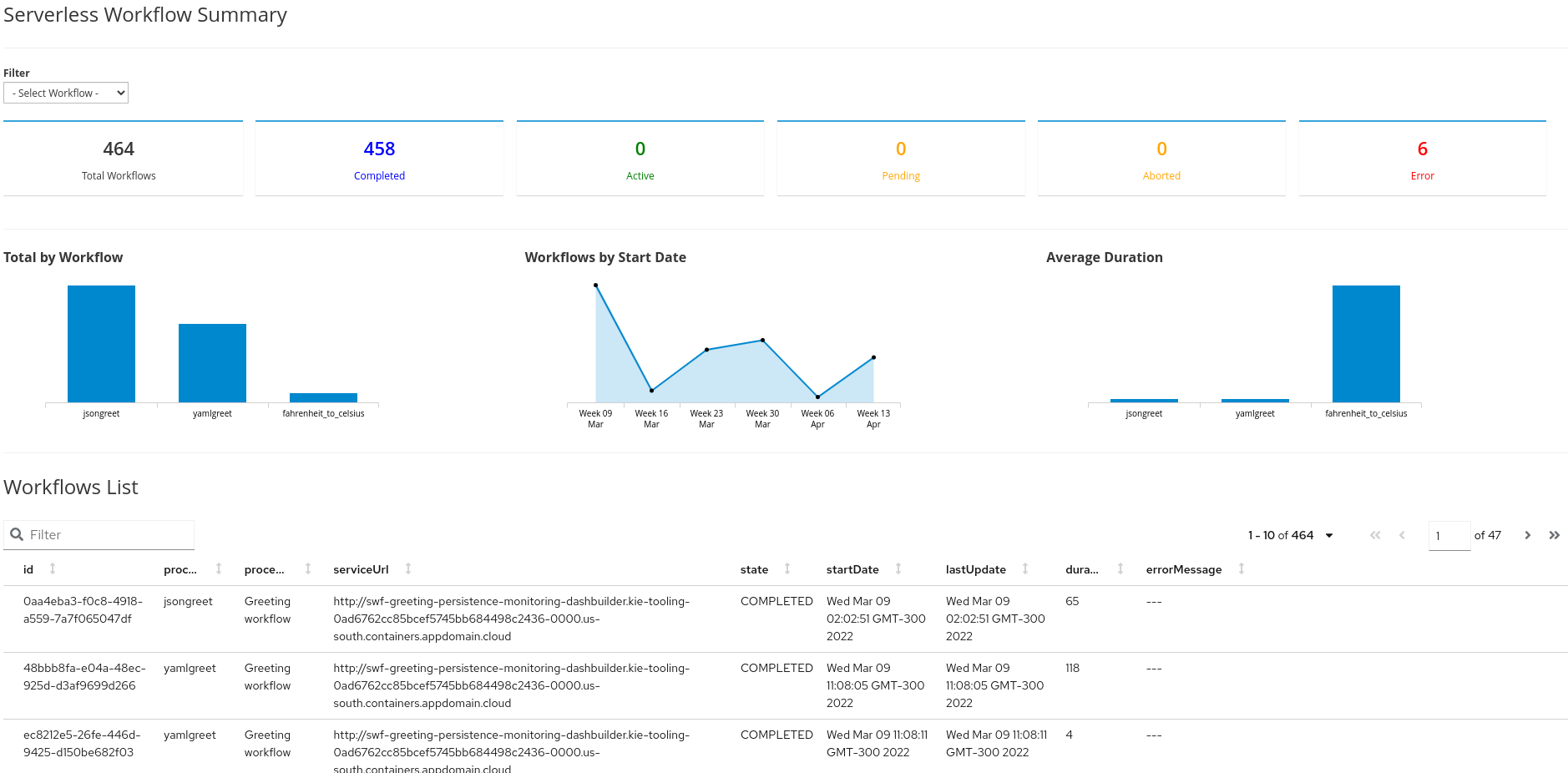Click start date Wed Mar 09 02:02:51
Viewport: 1568px width, 773px height.
click(x=876, y=619)
